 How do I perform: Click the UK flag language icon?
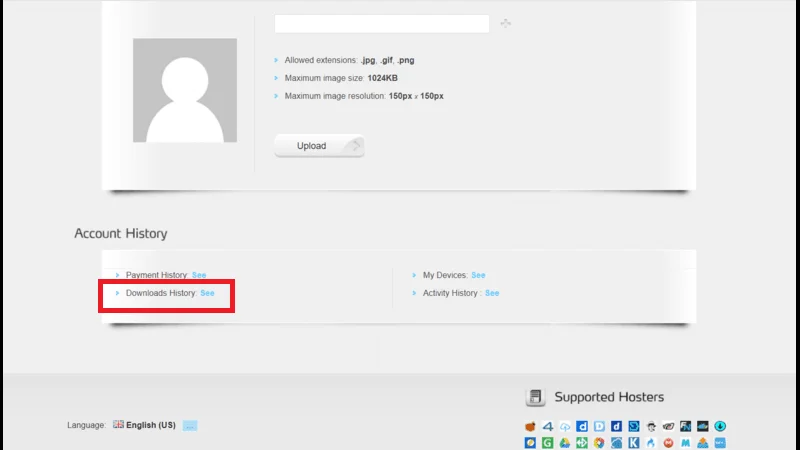pyautogui.click(x=118, y=425)
